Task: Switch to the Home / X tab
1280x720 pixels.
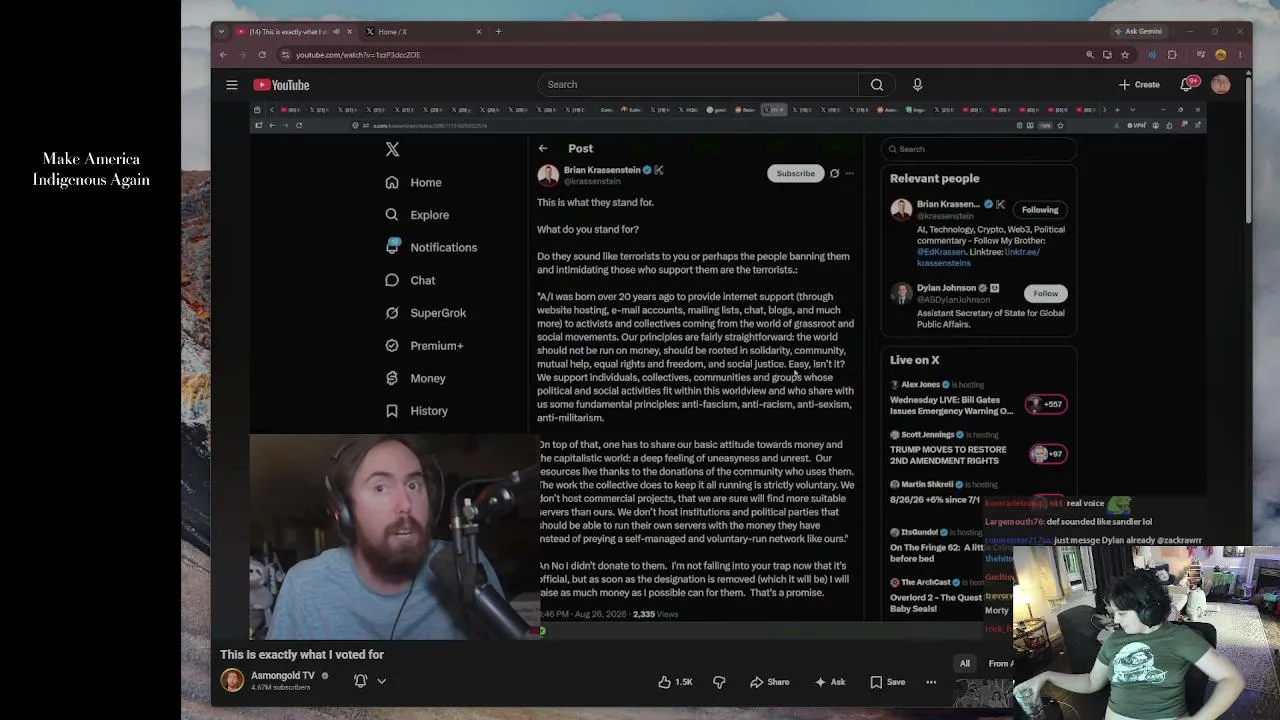Action: click(423, 31)
